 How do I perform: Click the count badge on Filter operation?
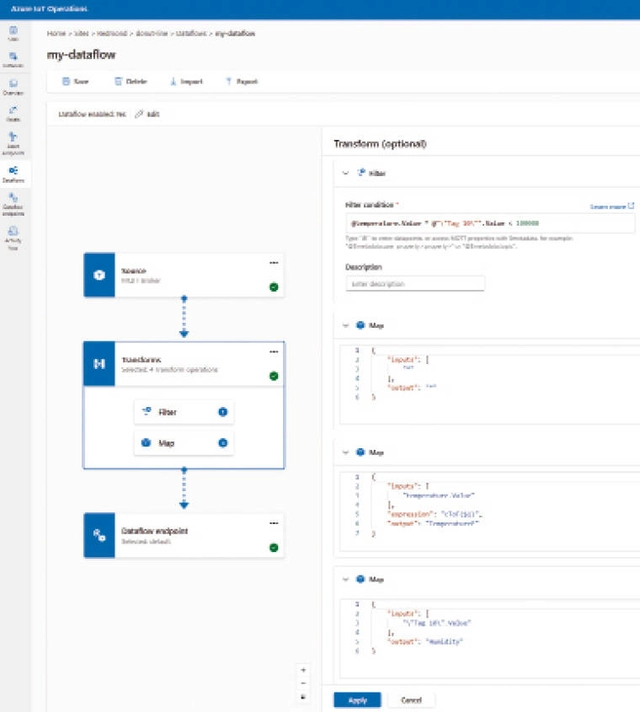223,412
